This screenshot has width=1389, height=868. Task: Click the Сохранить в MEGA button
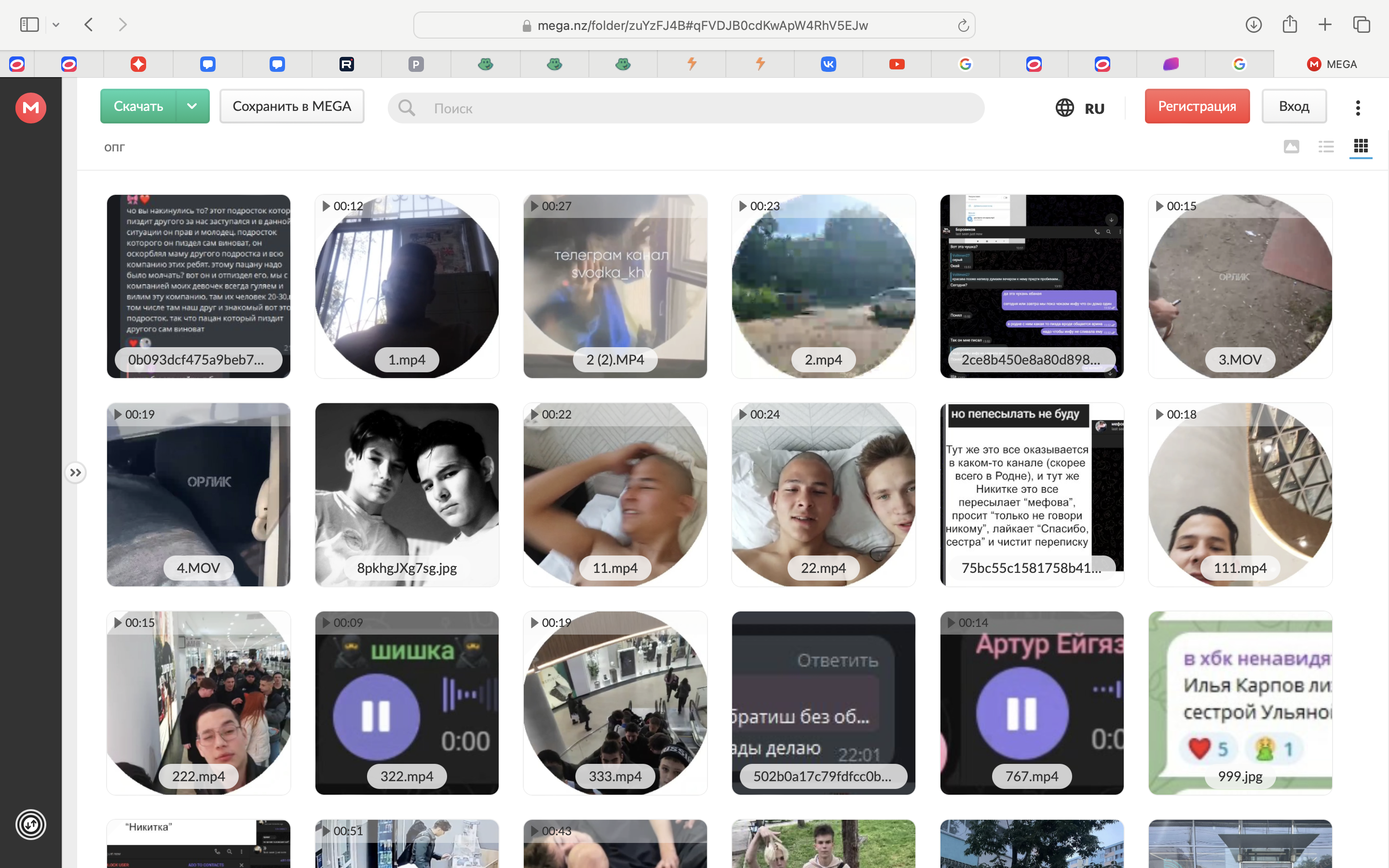click(292, 106)
